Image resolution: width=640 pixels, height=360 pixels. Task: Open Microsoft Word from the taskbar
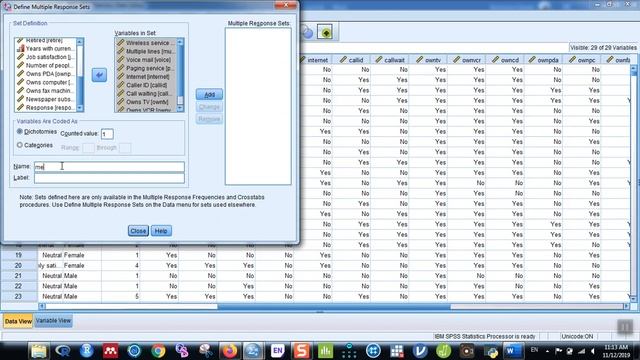coord(513,351)
